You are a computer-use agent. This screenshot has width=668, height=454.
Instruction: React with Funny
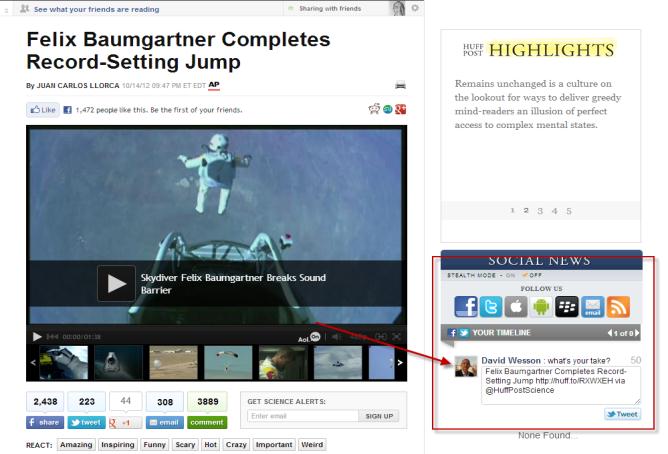pos(154,445)
